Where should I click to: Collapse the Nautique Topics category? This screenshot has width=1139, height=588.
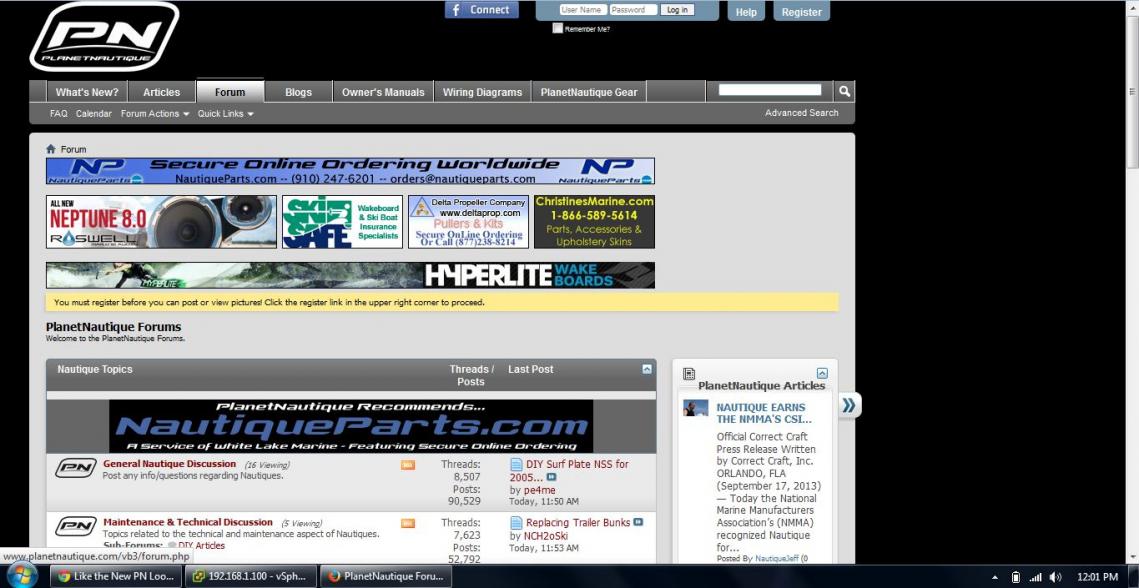646,369
